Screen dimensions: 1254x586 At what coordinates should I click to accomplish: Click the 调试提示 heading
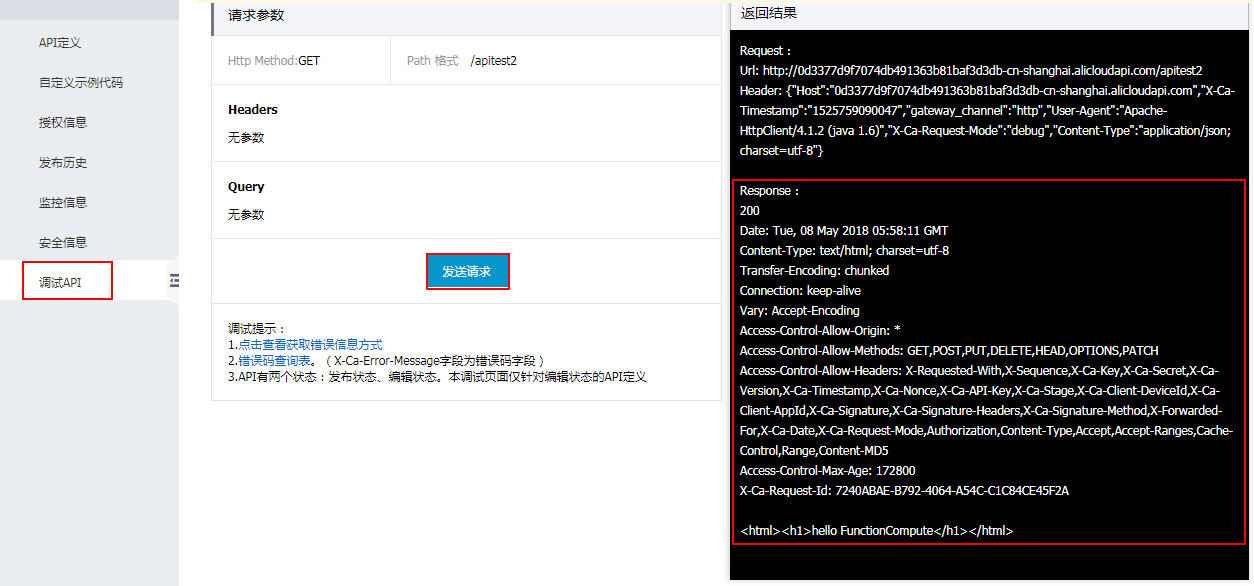[257, 328]
